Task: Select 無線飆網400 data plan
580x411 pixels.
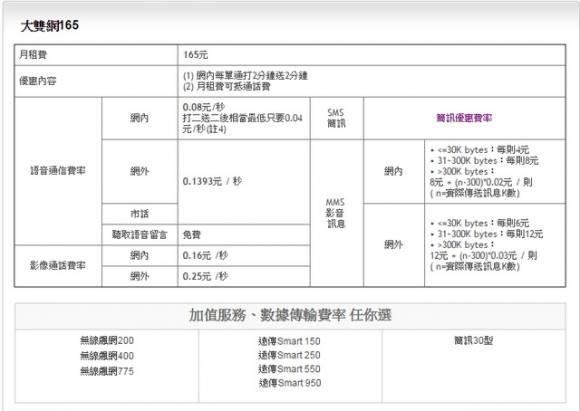Action: coord(107,356)
